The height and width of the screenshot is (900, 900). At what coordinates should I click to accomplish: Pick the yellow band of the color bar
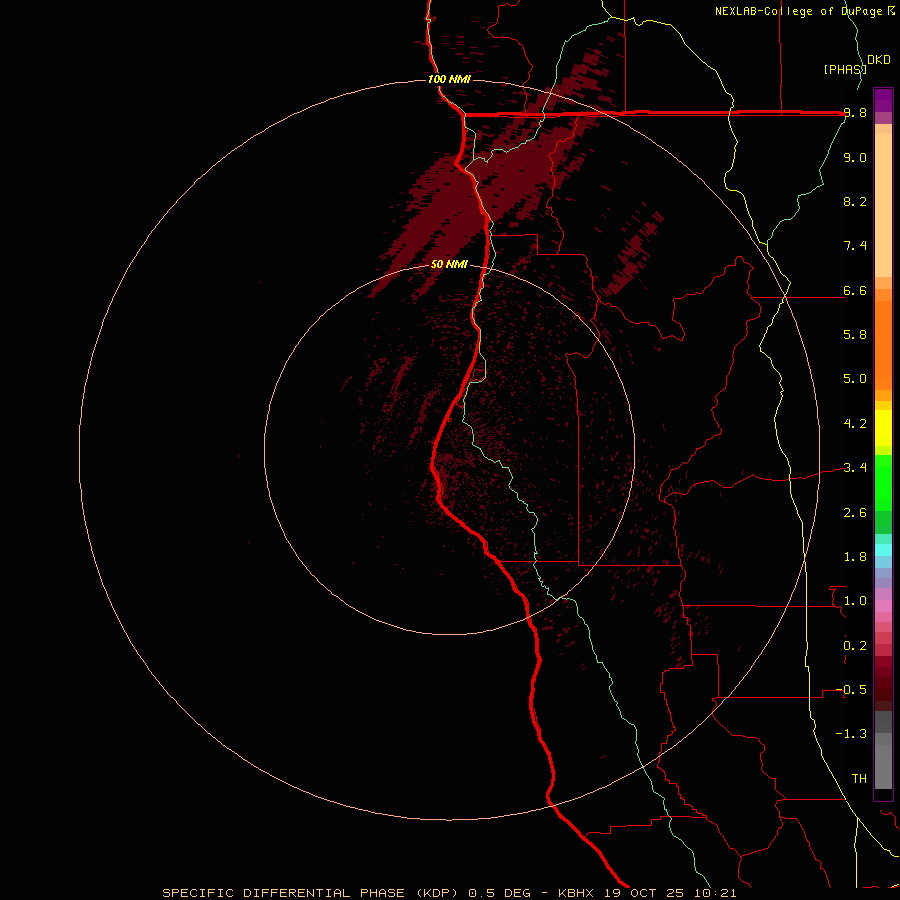pos(883,428)
